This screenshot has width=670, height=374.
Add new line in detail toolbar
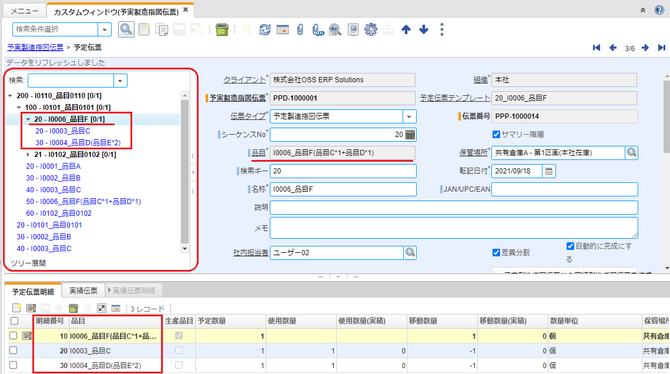coord(16,308)
